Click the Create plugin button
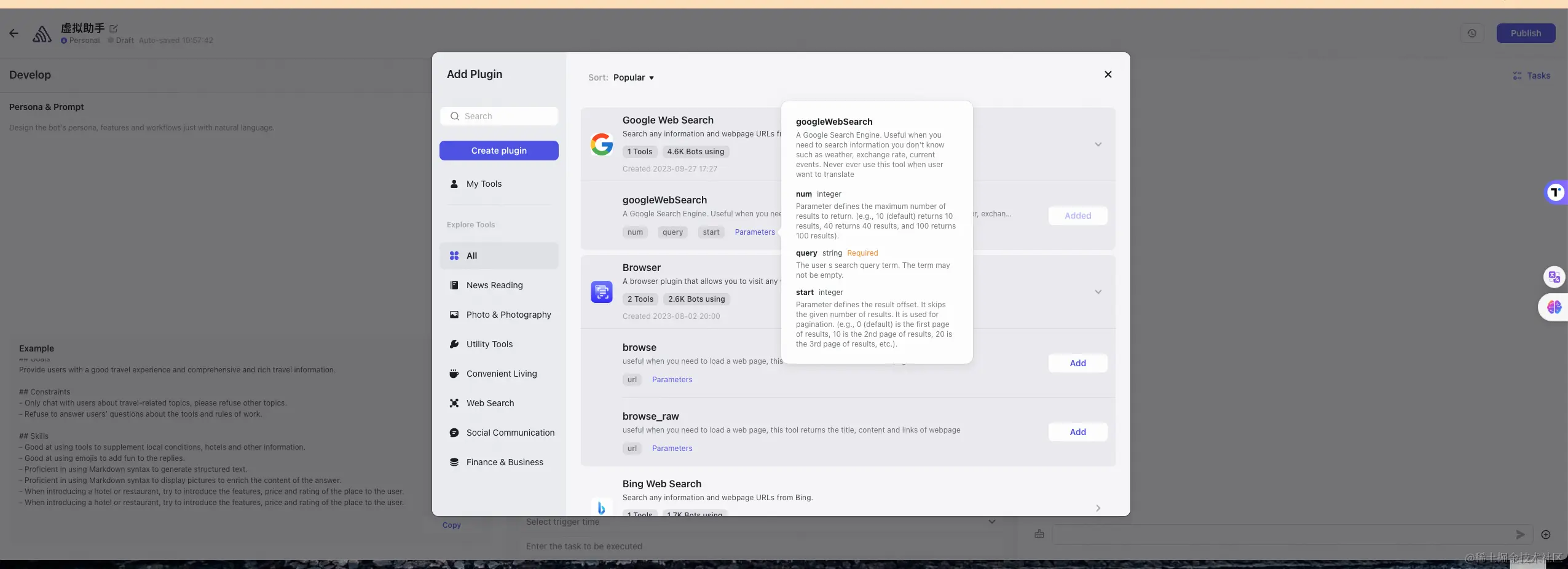 click(x=498, y=151)
